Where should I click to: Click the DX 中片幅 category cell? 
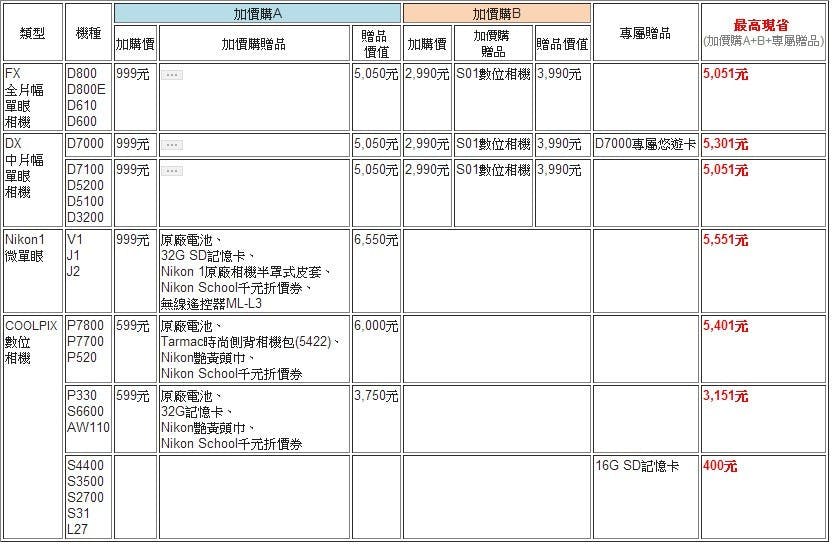click(x=33, y=180)
